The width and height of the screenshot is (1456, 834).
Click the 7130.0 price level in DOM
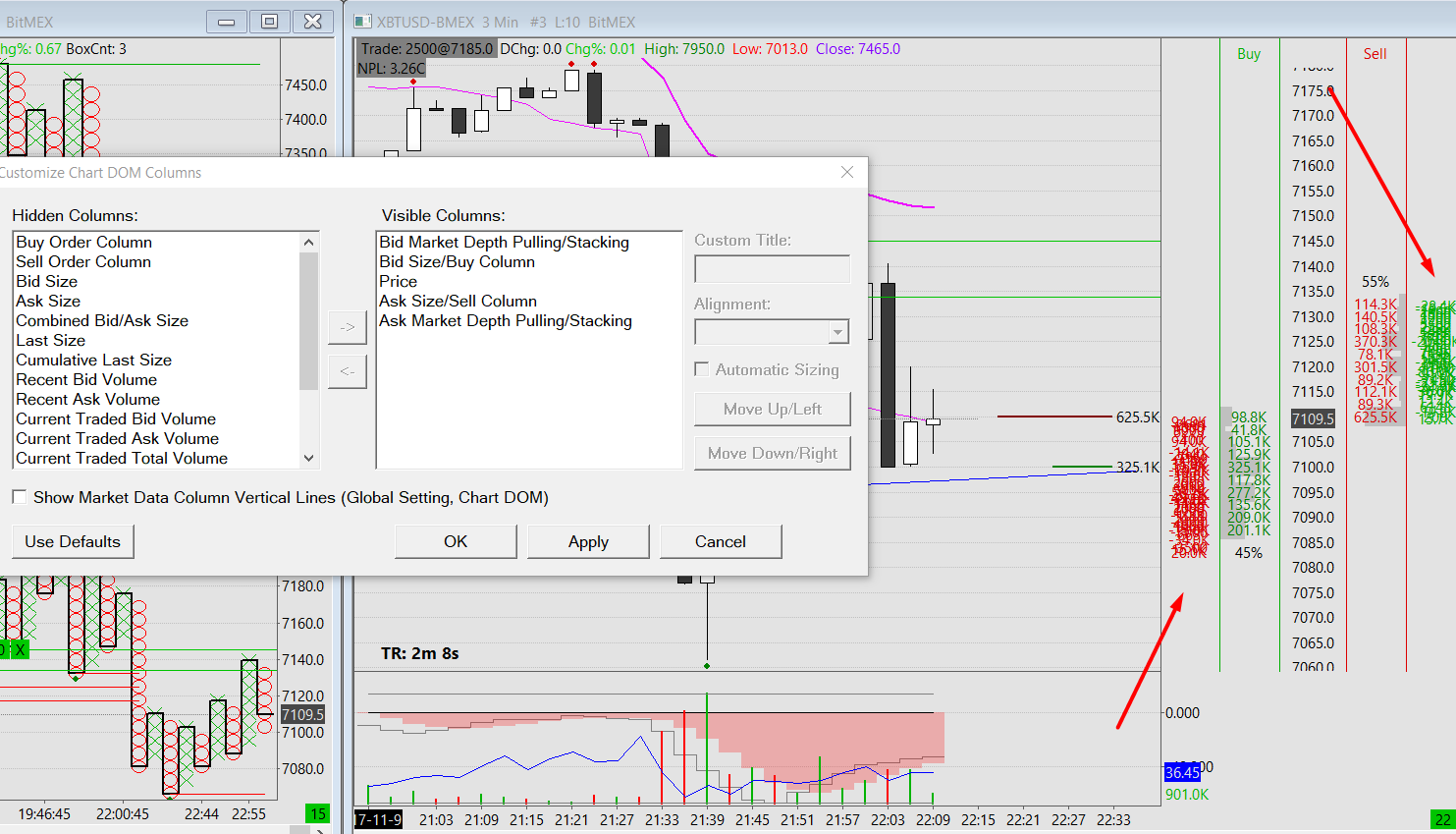tap(1313, 316)
